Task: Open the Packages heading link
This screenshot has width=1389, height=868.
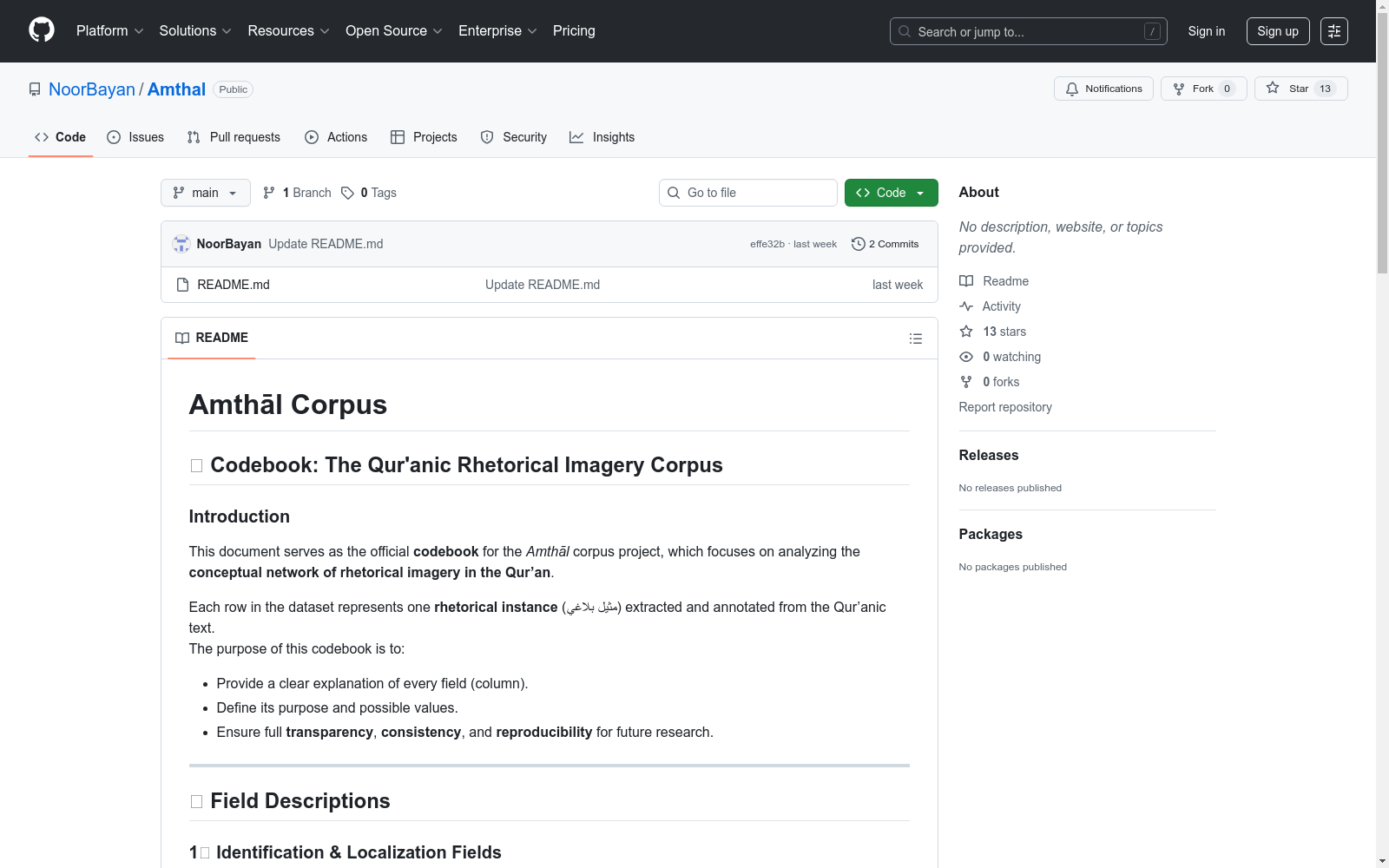Action: pyautogui.click(x=991, y=534)
